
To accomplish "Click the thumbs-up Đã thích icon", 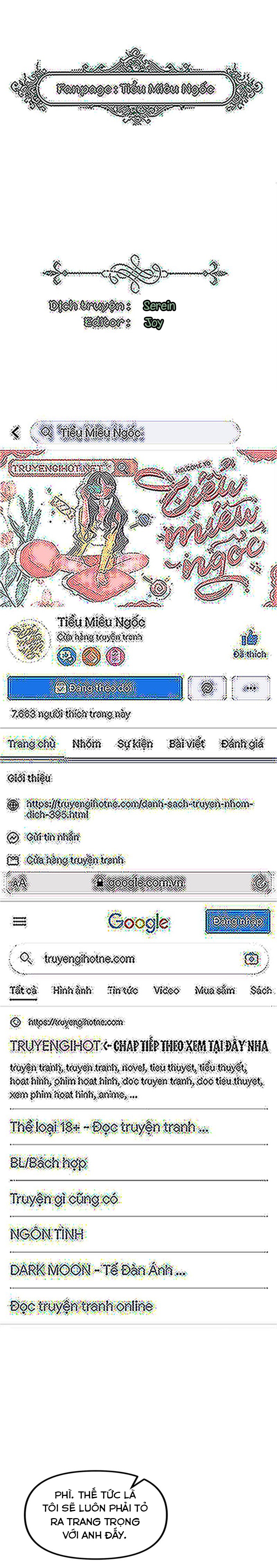I will coord(250,639).
